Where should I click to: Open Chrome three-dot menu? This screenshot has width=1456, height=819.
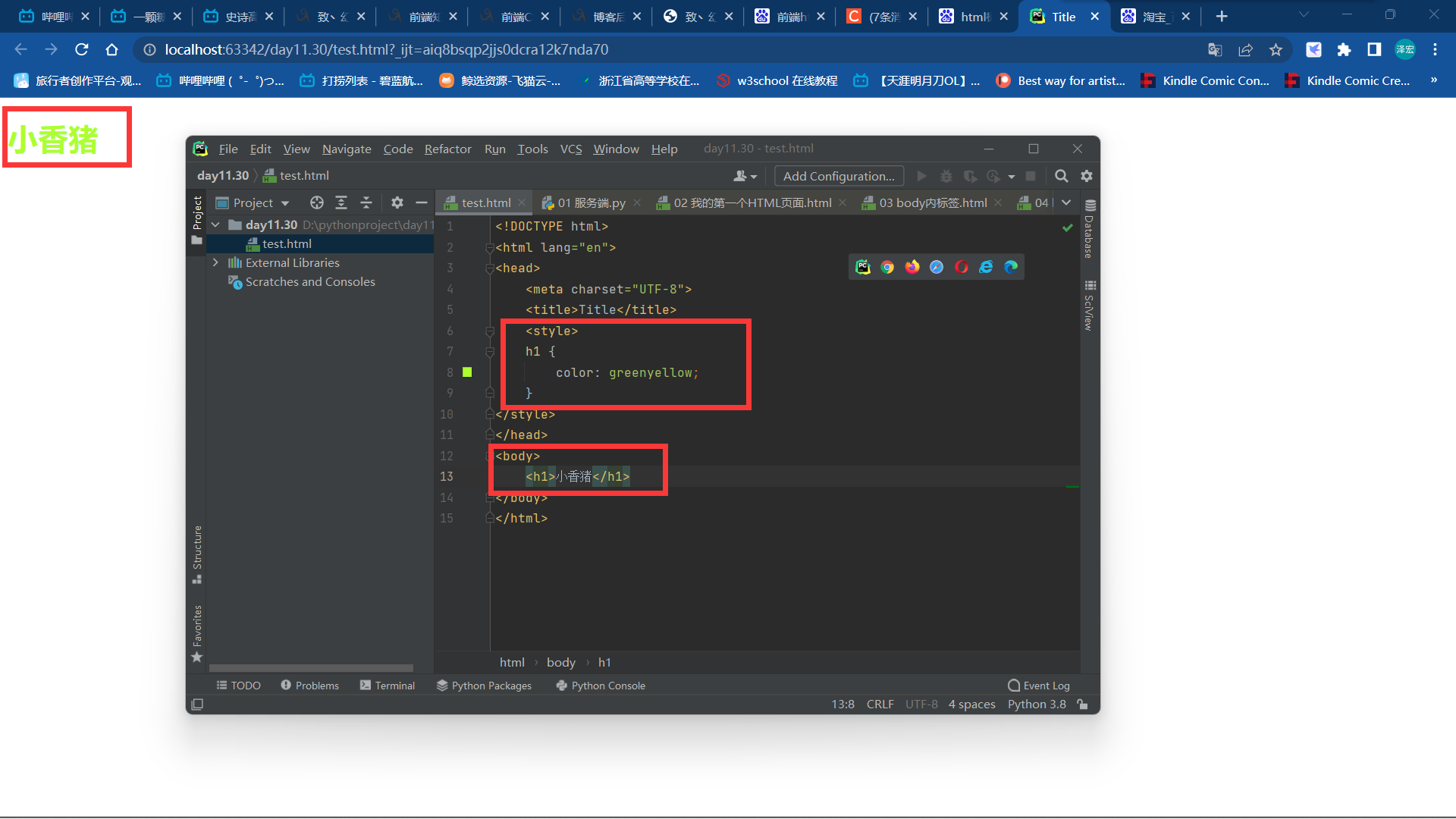1435,49
